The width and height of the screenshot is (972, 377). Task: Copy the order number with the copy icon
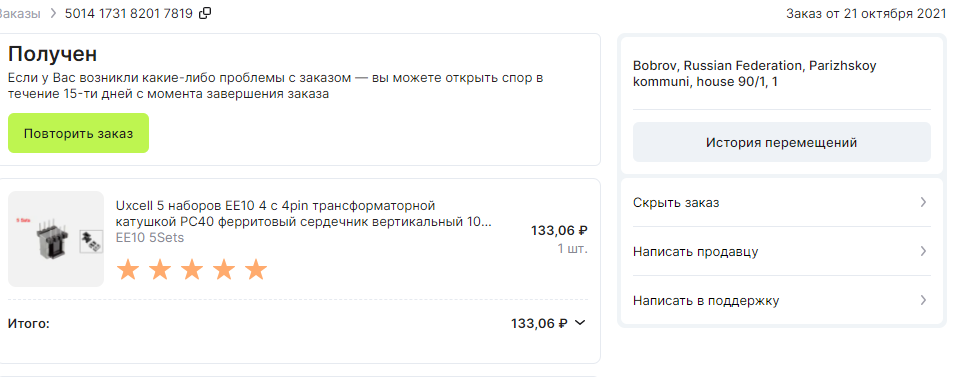tap(205, 13)
